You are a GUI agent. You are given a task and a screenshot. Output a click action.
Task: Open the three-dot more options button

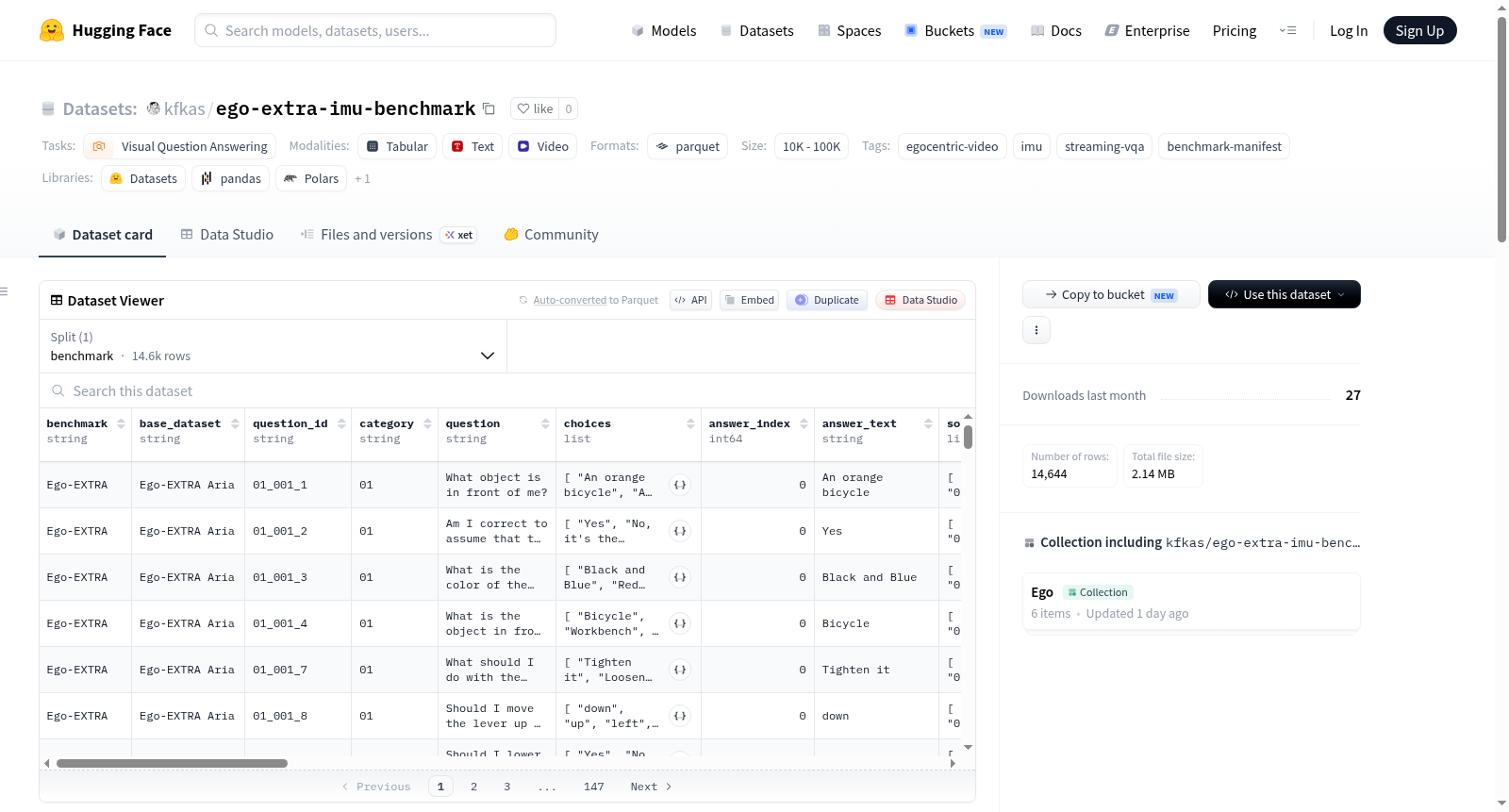[1036, 330]
